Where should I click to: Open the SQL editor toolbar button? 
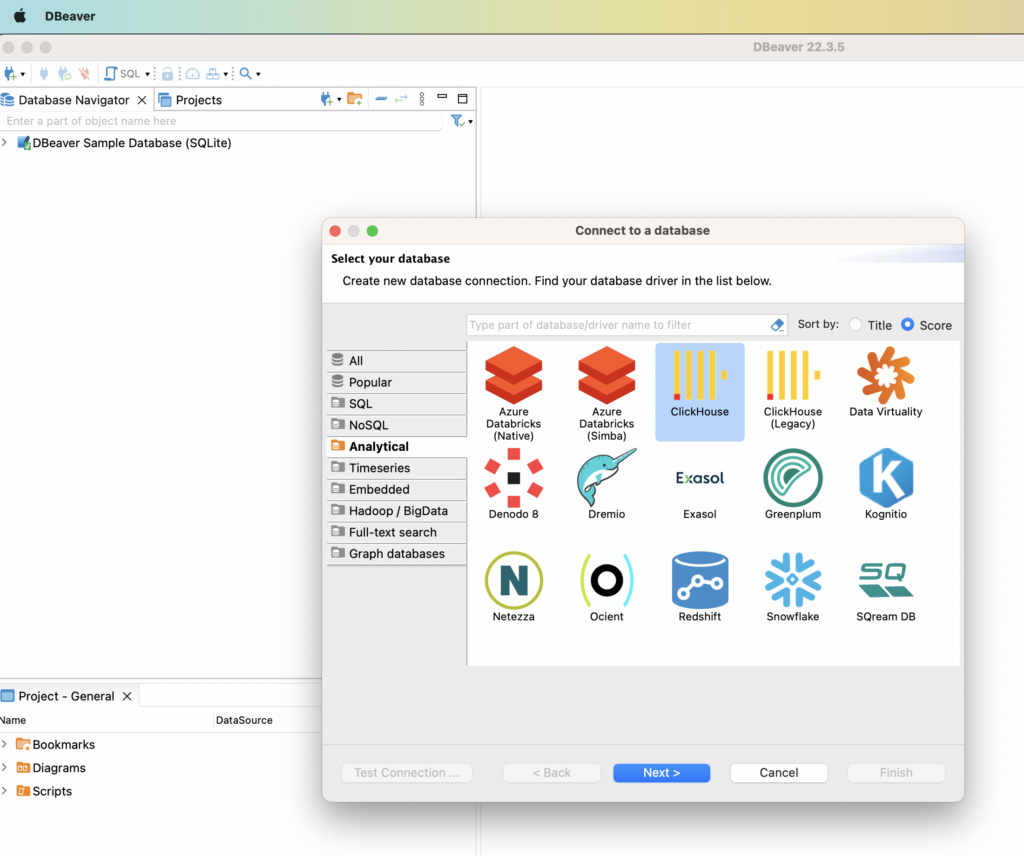coord(122,74)
